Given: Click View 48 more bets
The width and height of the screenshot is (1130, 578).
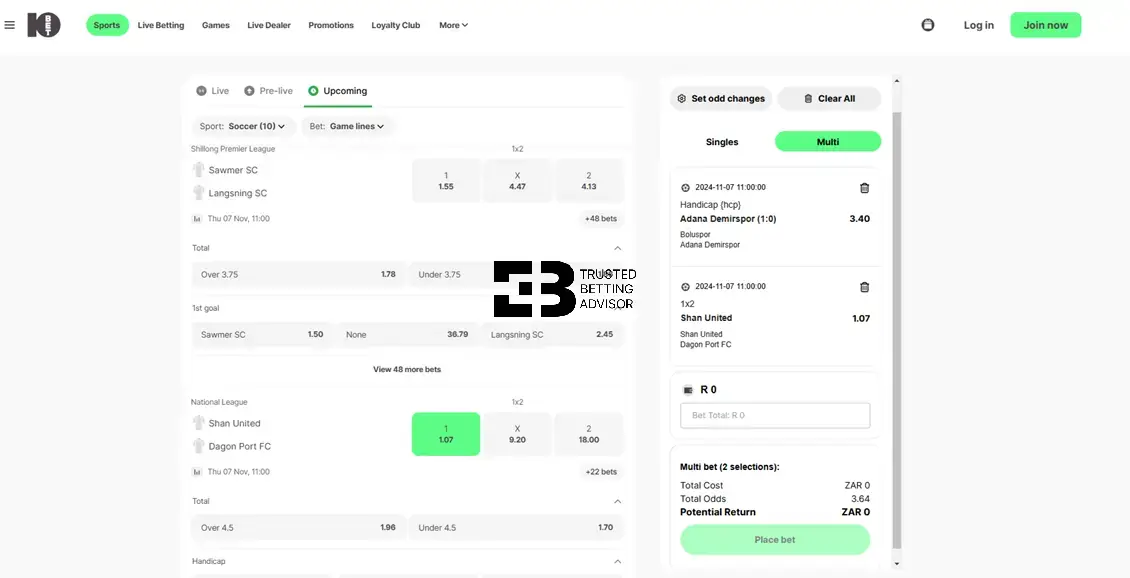Looking at the screenshot, I should coord(407,370).
